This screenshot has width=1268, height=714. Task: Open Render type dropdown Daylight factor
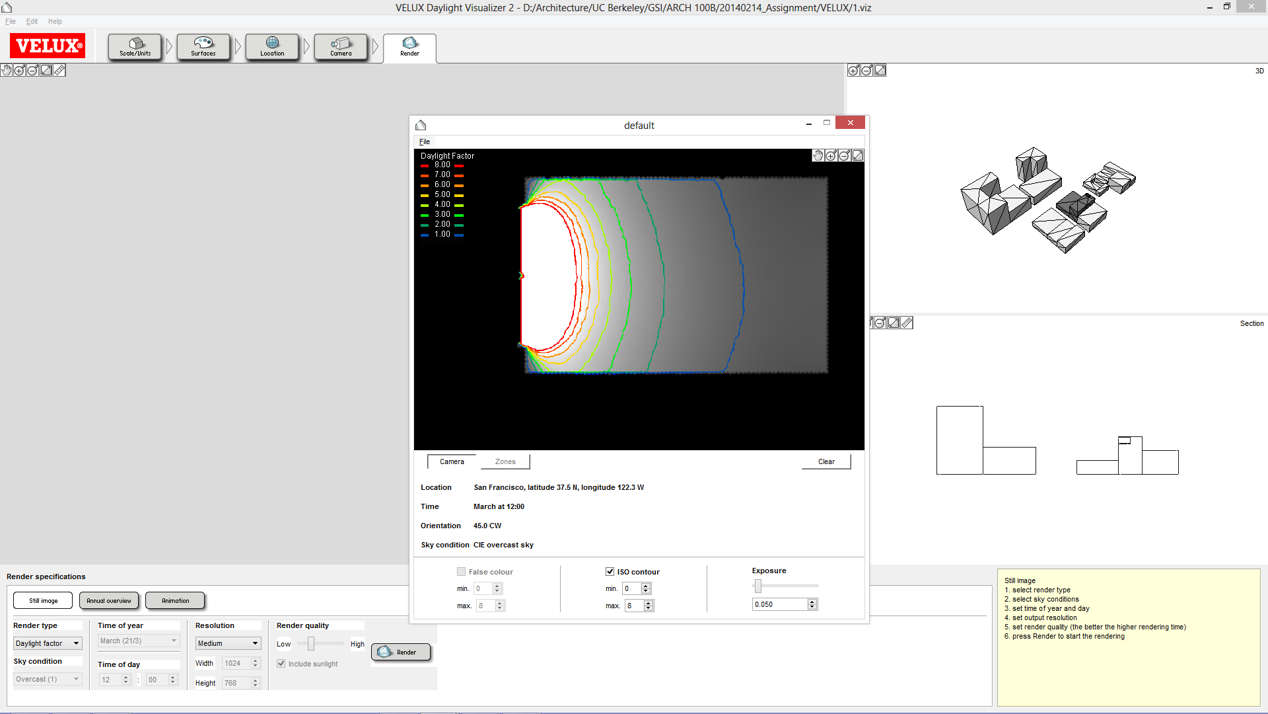[x=47, y=643]
